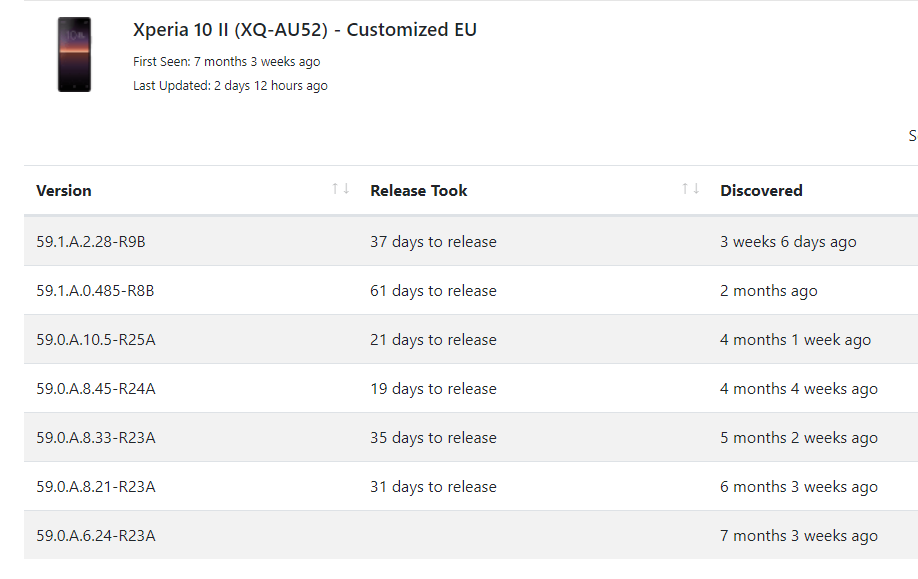Click the "37 days to release" cell
Viewport: 918px width, 579px height.
433,242
